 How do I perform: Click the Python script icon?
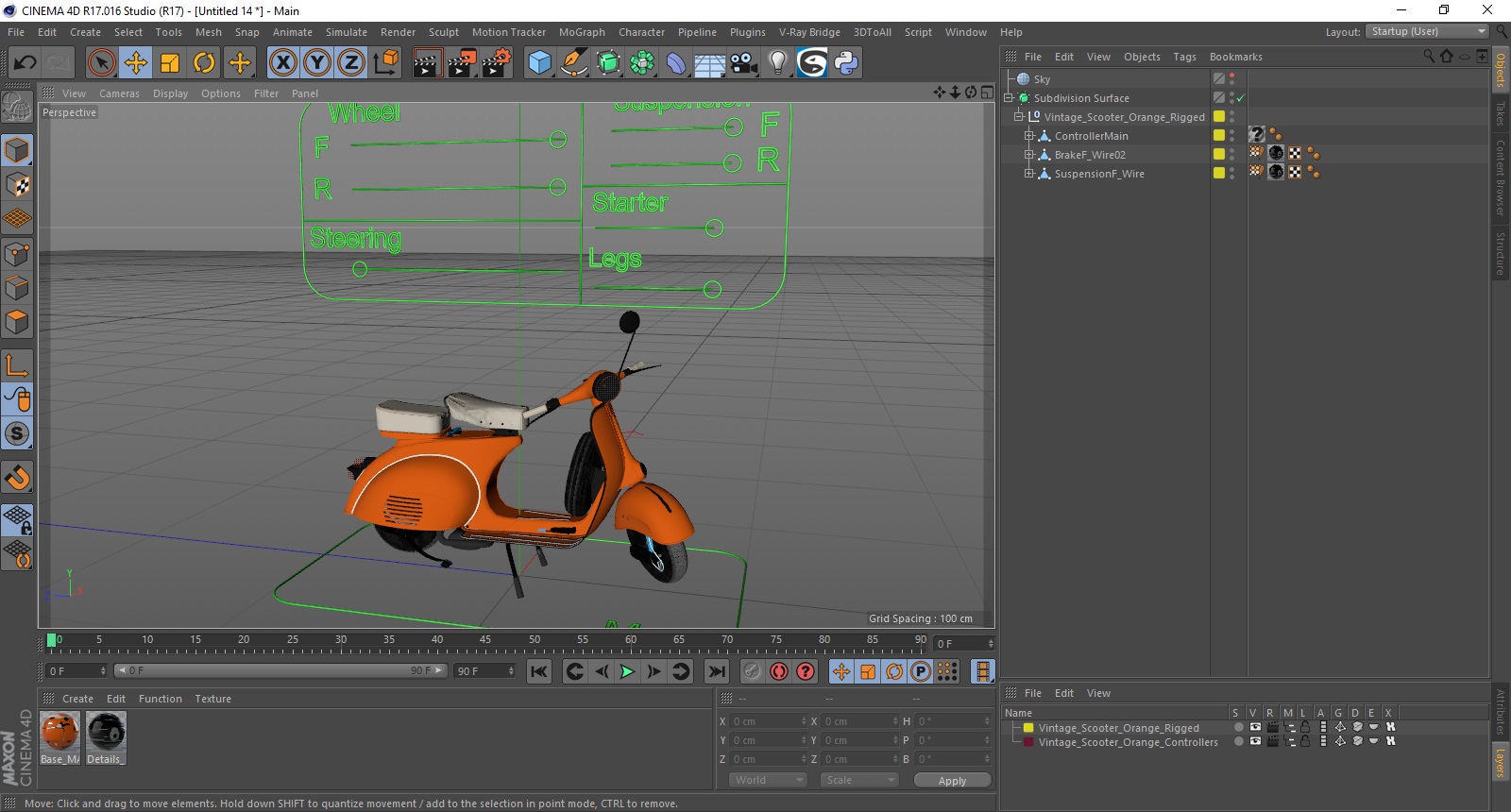tap(847, 63)
